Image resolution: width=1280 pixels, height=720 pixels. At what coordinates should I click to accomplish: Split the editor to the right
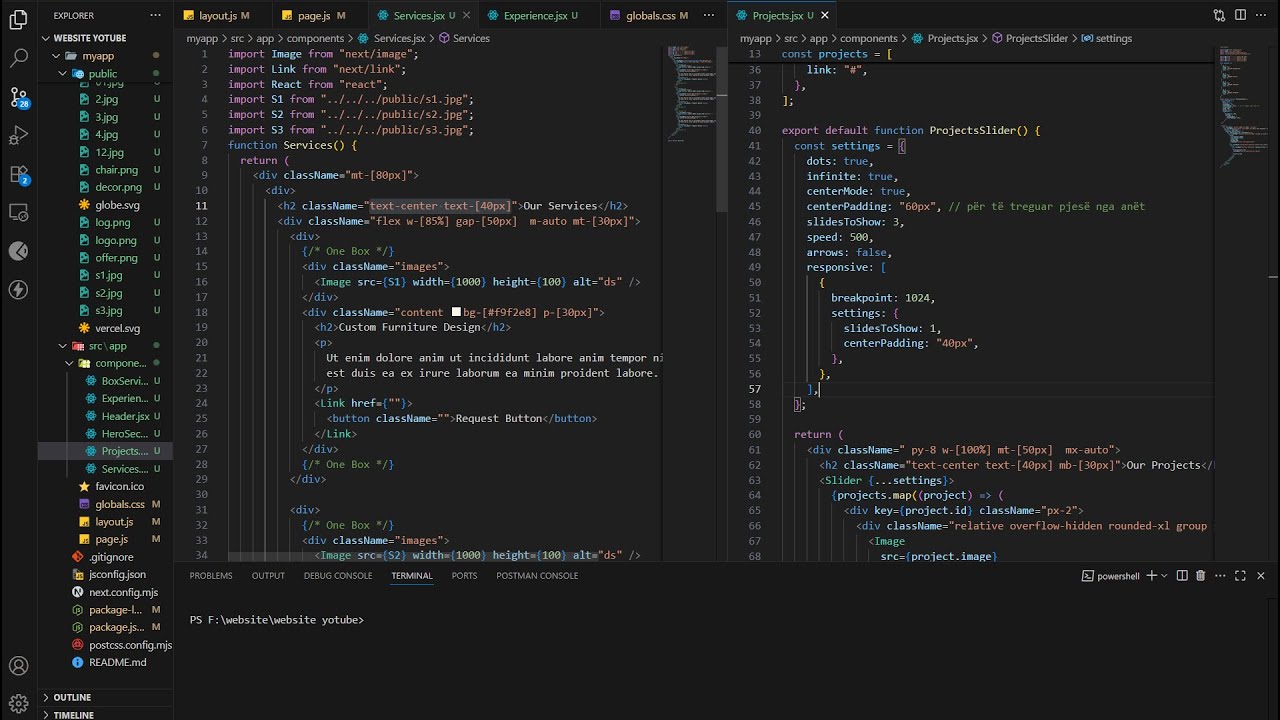(1240, 16)
